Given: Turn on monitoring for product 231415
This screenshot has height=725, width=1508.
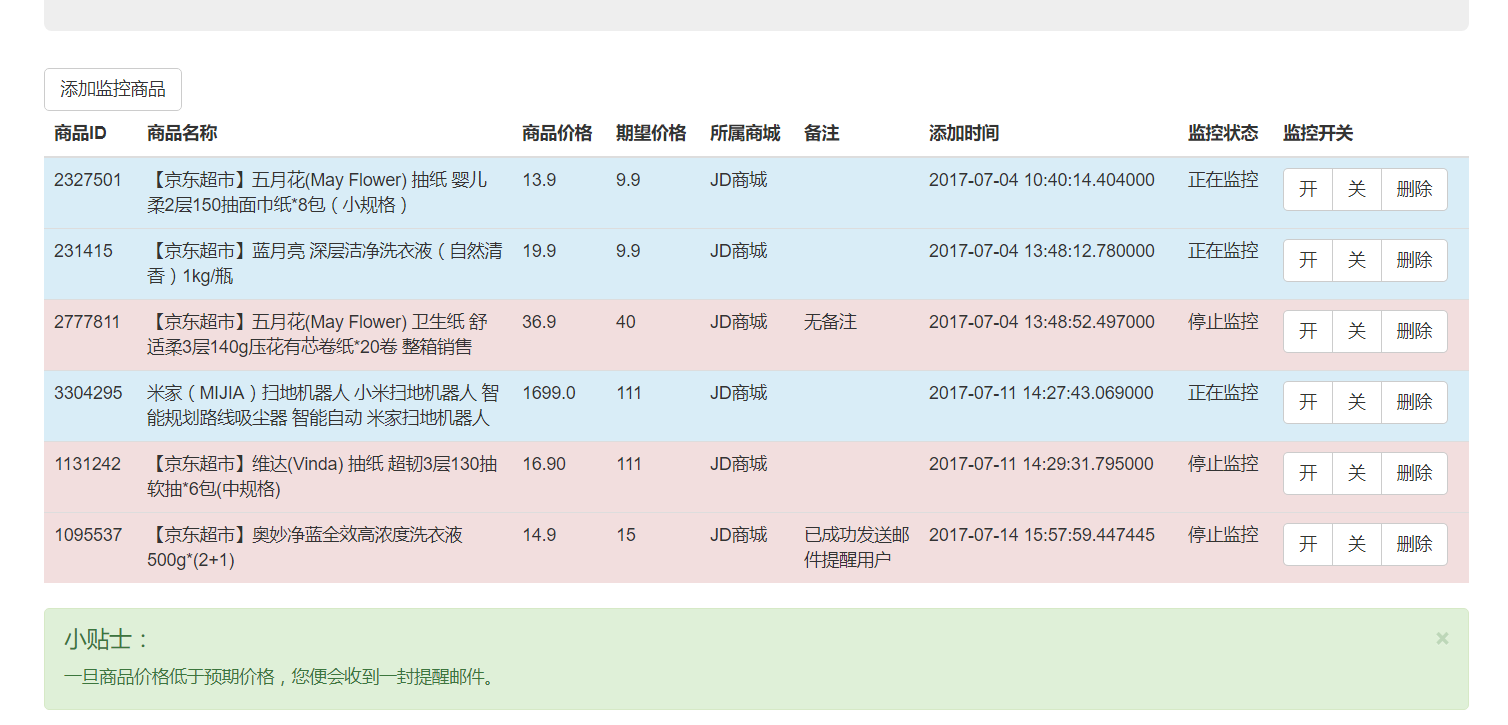Looking at the screenshot, I should 1308,260.
